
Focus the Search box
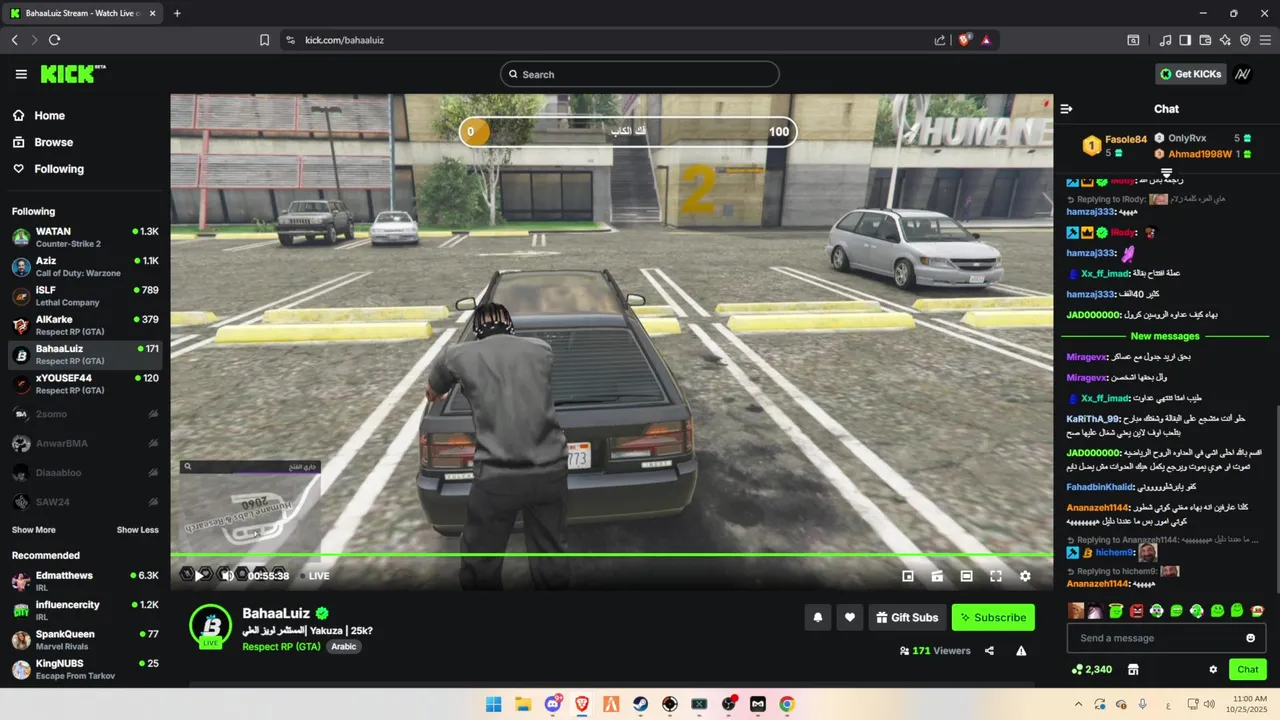640,74
